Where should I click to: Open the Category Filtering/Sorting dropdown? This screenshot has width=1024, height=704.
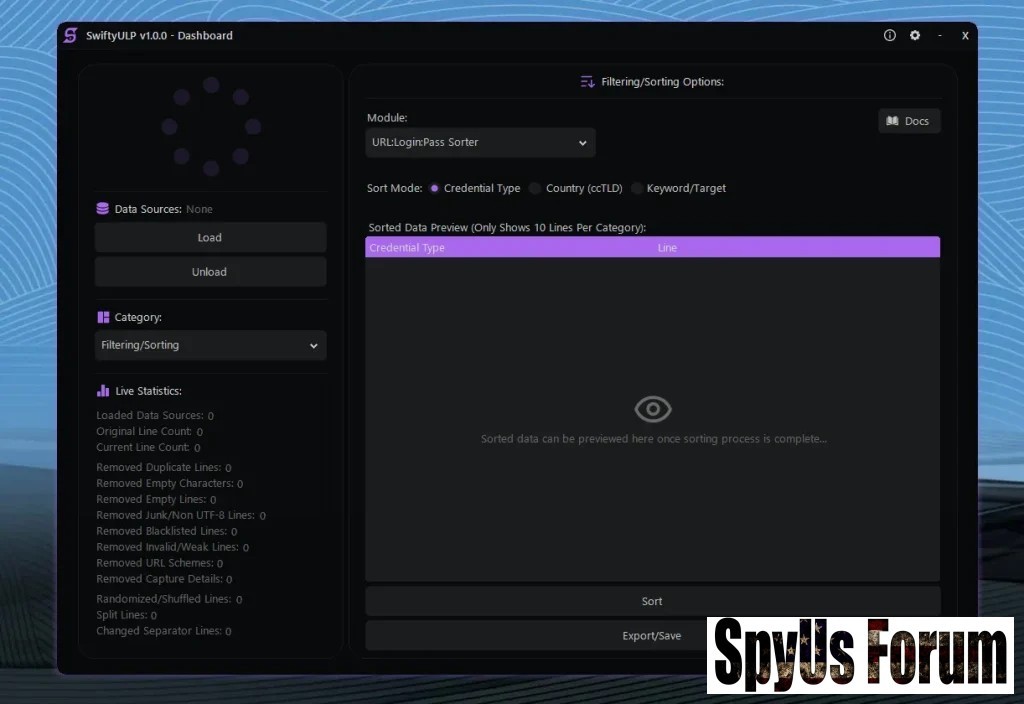click(210, 345)
